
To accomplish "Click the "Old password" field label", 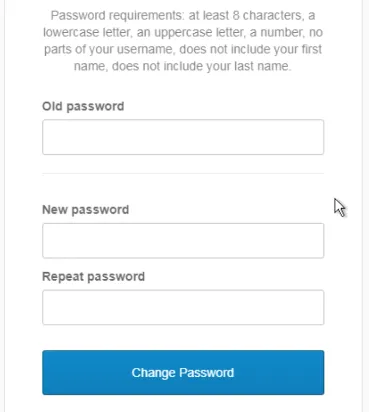I will 83,107.
